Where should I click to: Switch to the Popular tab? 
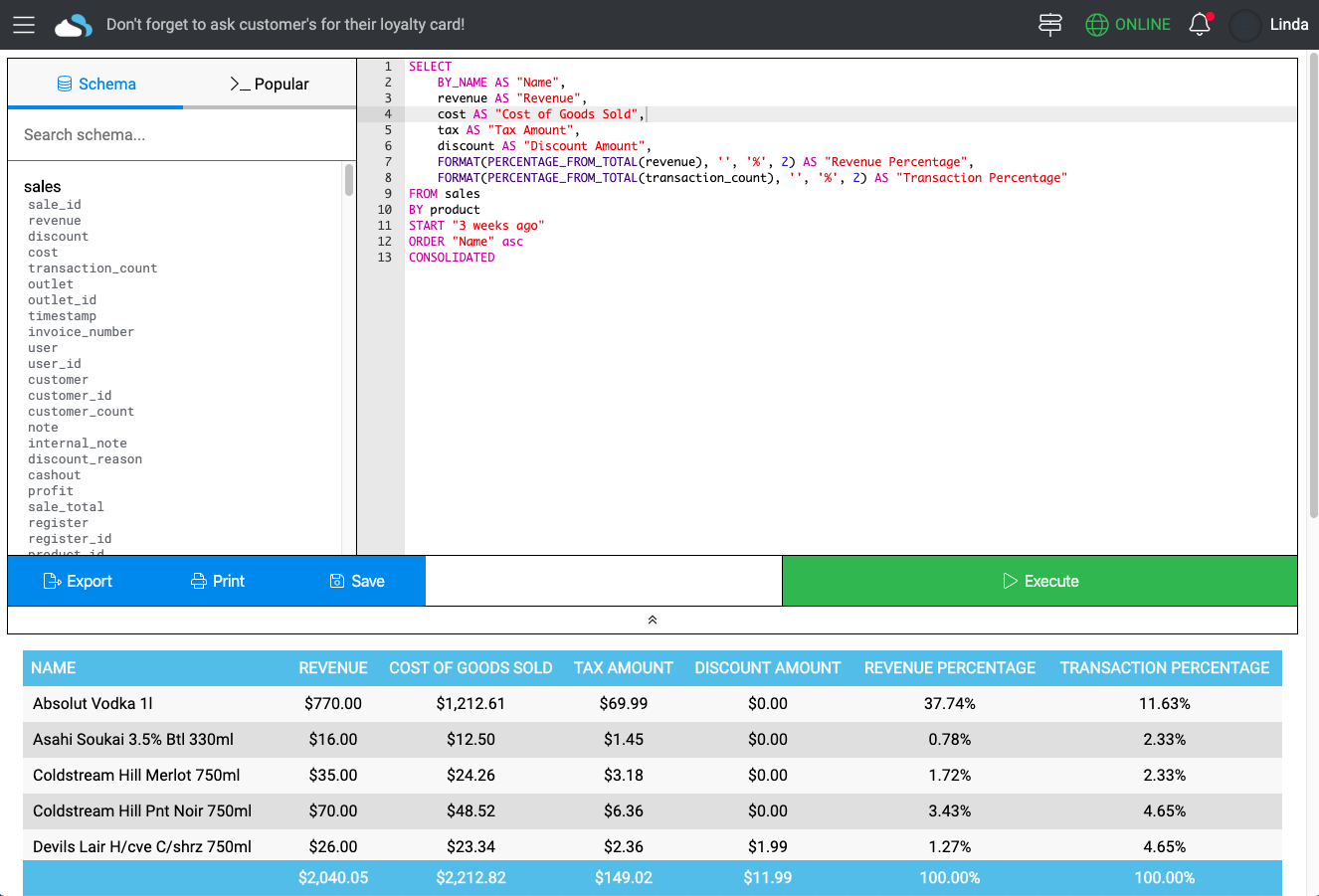[270, 85]
